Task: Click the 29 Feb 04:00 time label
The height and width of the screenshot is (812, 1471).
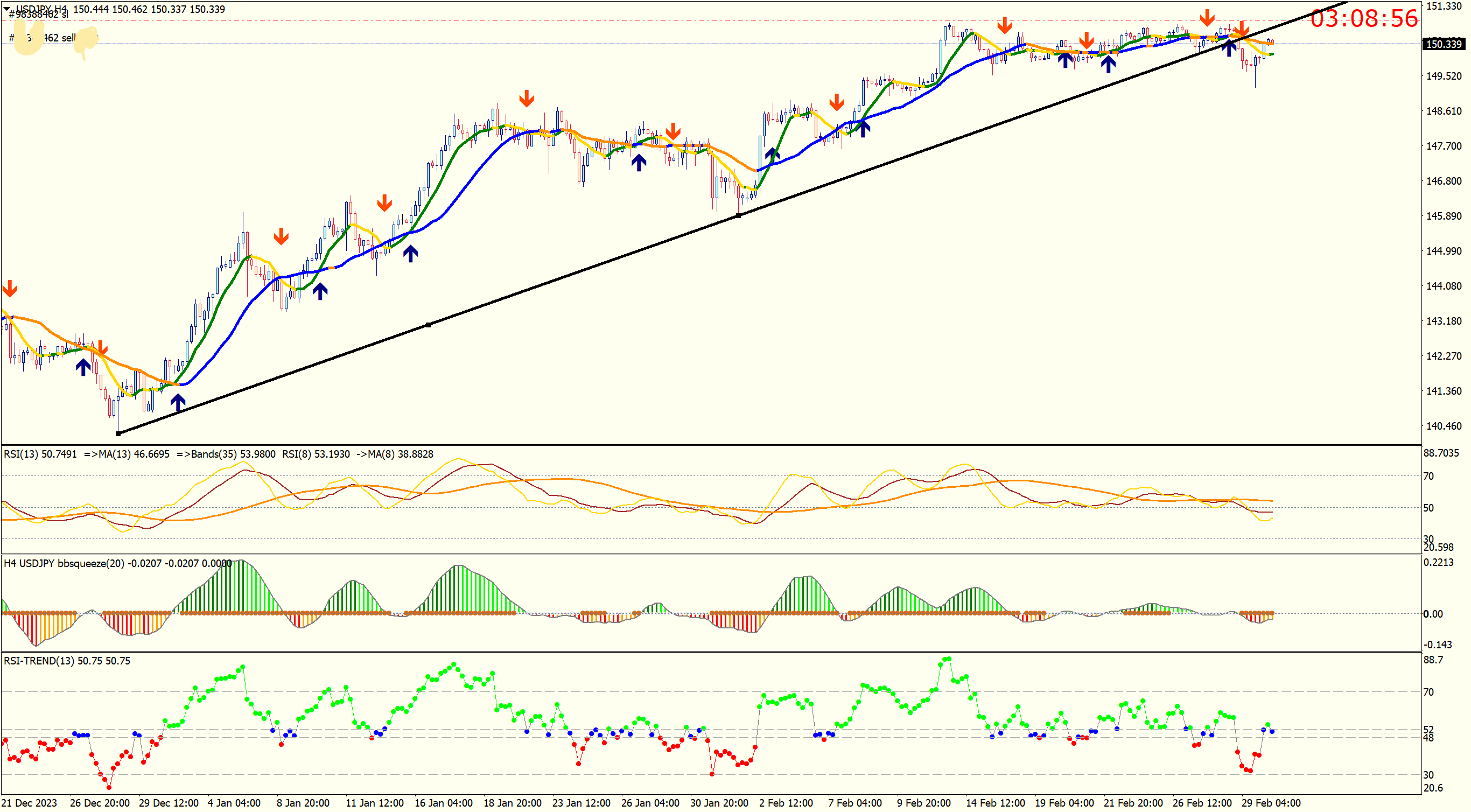Action: click(x=1271, y=802)
